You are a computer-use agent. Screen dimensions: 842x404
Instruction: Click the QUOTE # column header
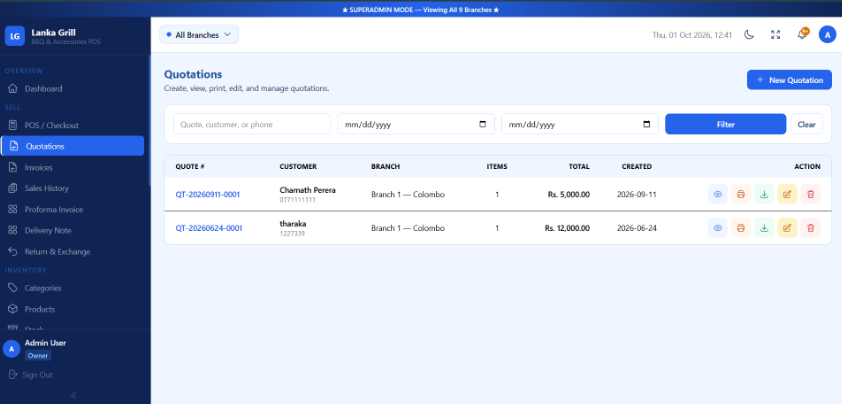pyautogui.click(x=190, y=167)
